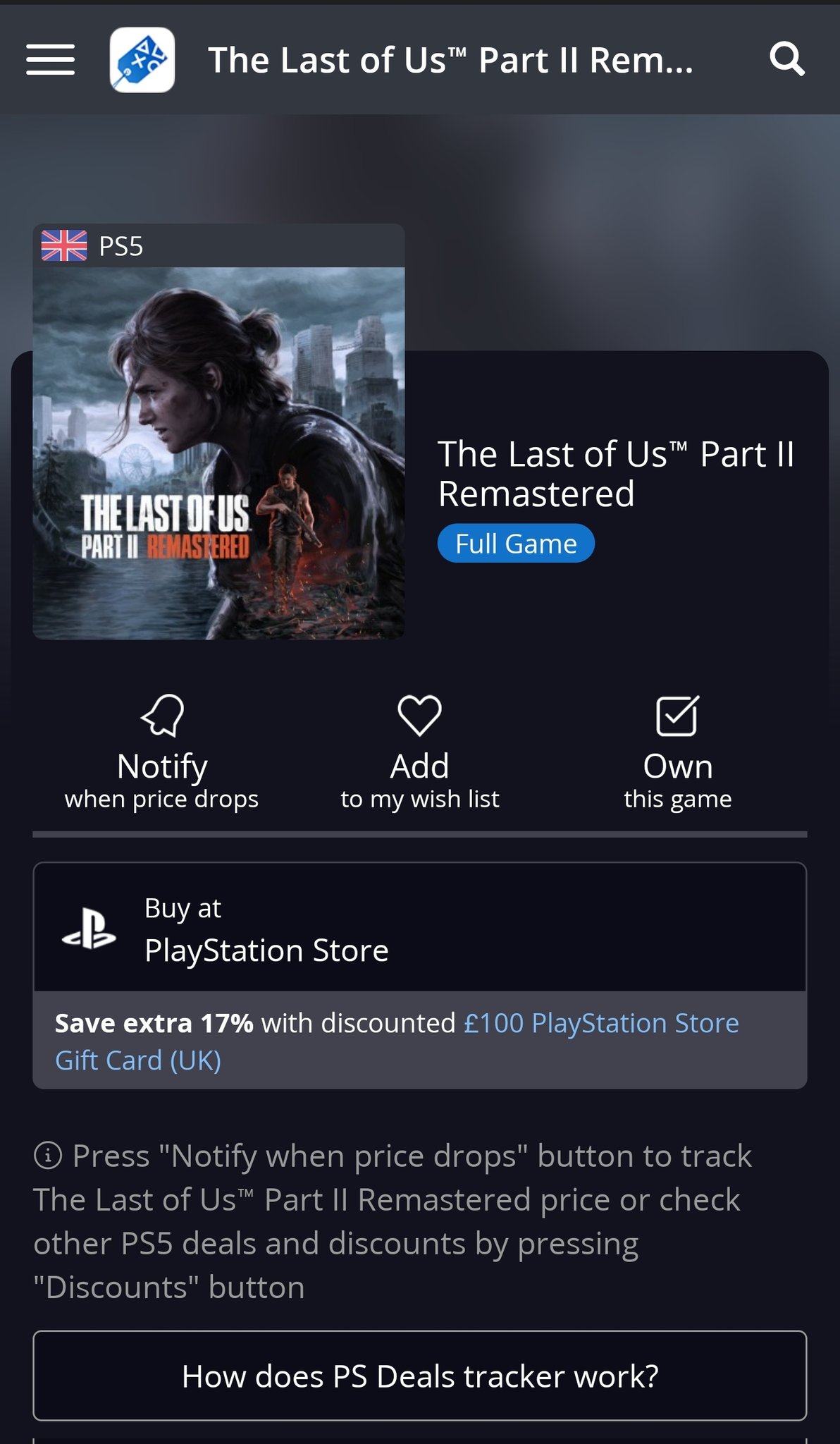Tap the heart wish list icon

pos(420,715)
